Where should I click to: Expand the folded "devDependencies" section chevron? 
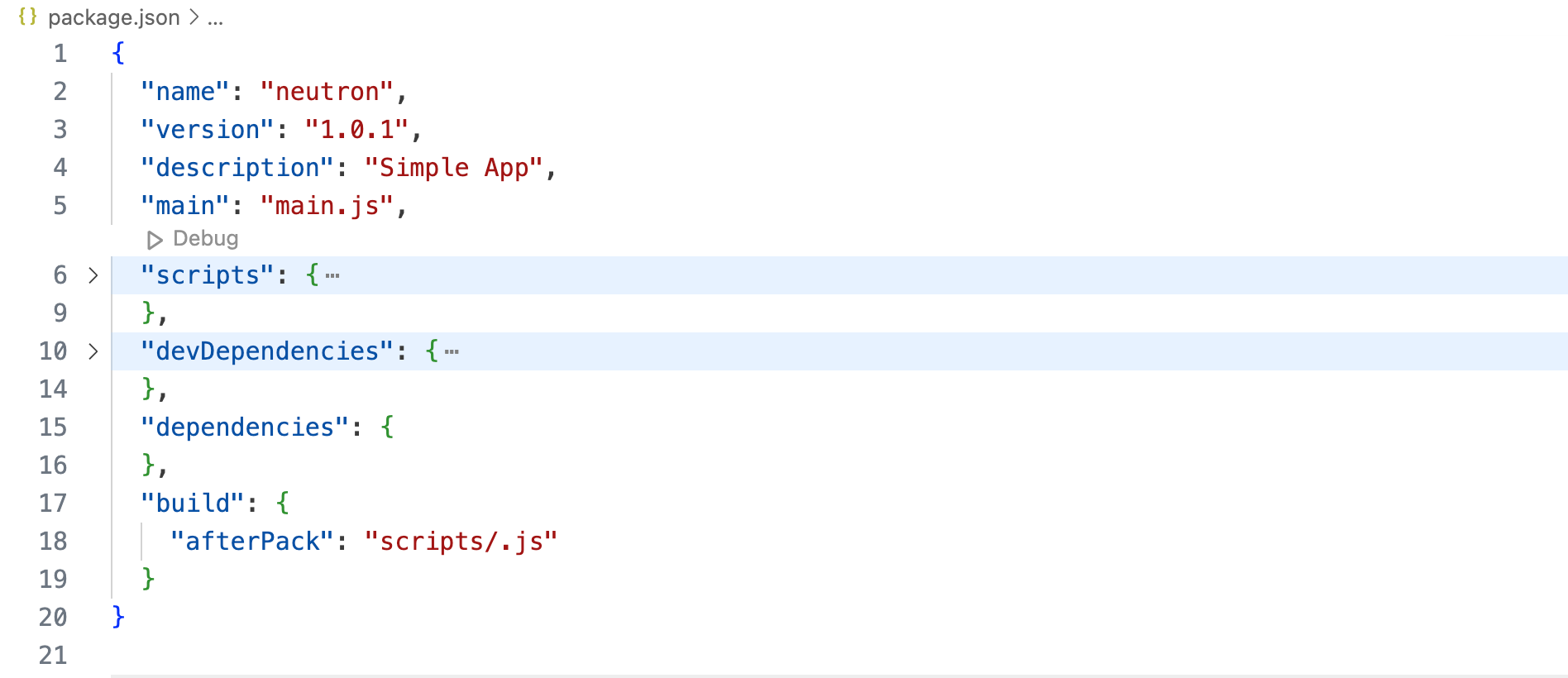click(93, 351)
